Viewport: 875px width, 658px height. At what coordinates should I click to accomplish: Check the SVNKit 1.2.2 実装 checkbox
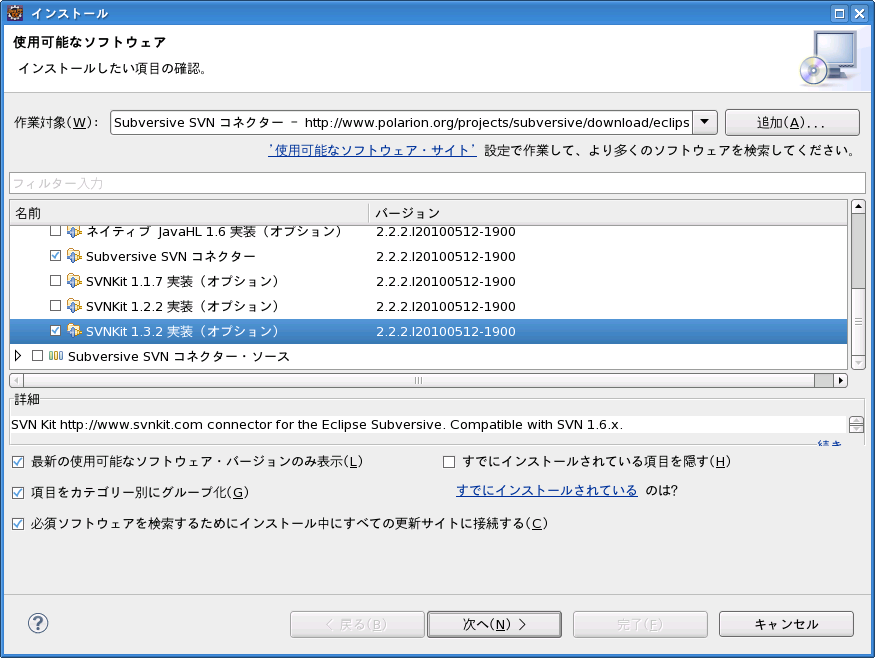(x=55, y=306)
